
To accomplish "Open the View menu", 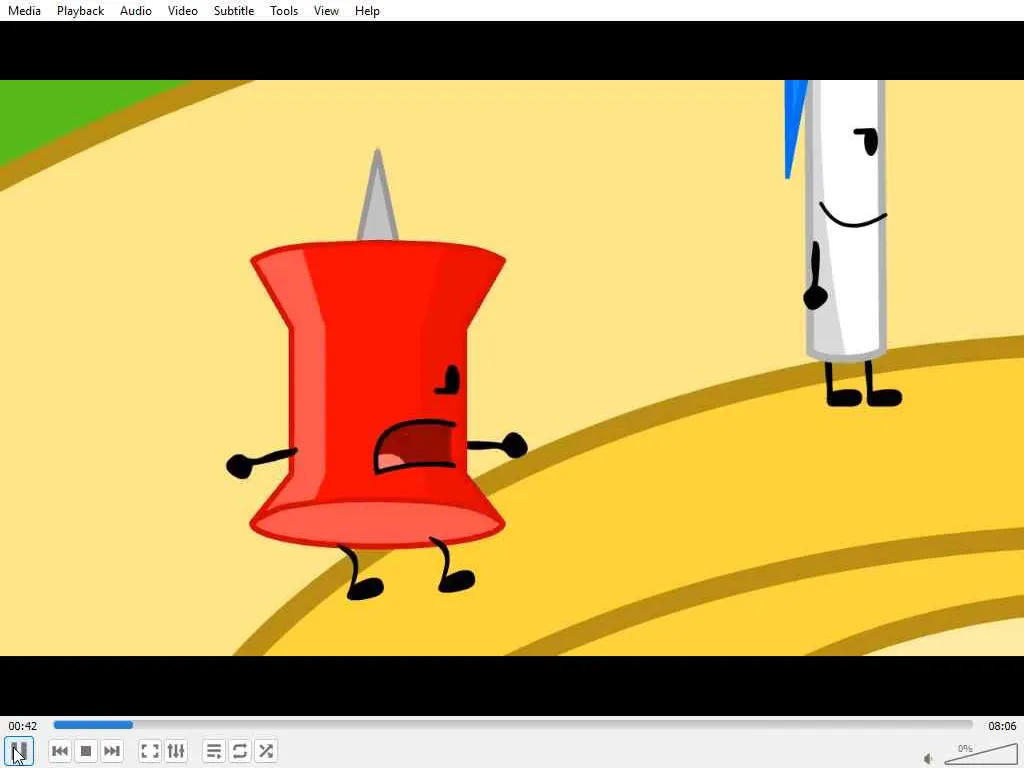I will [x=326, y=10].
